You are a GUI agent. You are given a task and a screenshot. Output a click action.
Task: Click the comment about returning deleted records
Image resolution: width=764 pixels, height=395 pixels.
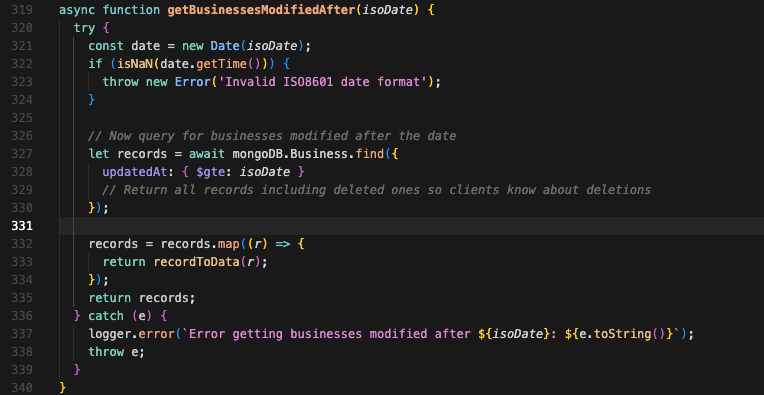tap(377, 190)
